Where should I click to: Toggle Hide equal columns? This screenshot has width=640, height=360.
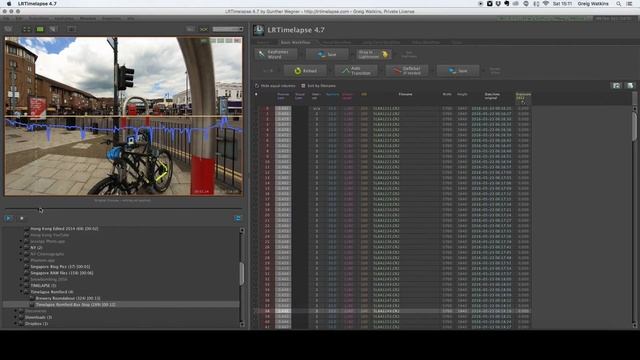point(275,86)
